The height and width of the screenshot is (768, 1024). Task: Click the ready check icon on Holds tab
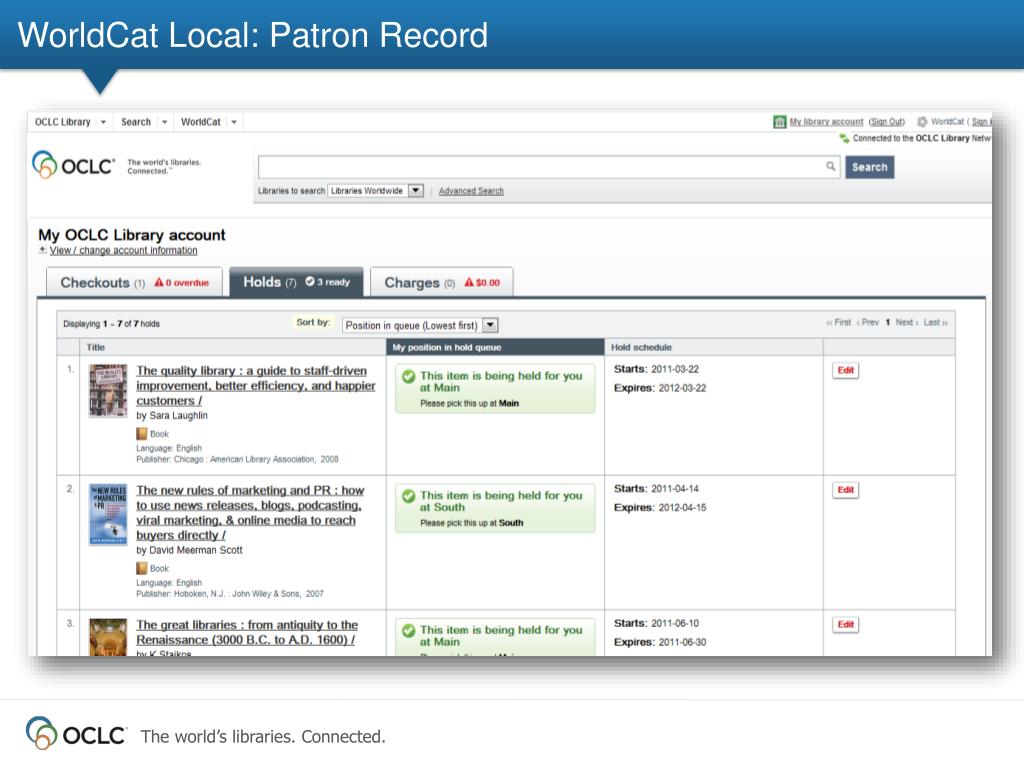(x=310, y=281)
